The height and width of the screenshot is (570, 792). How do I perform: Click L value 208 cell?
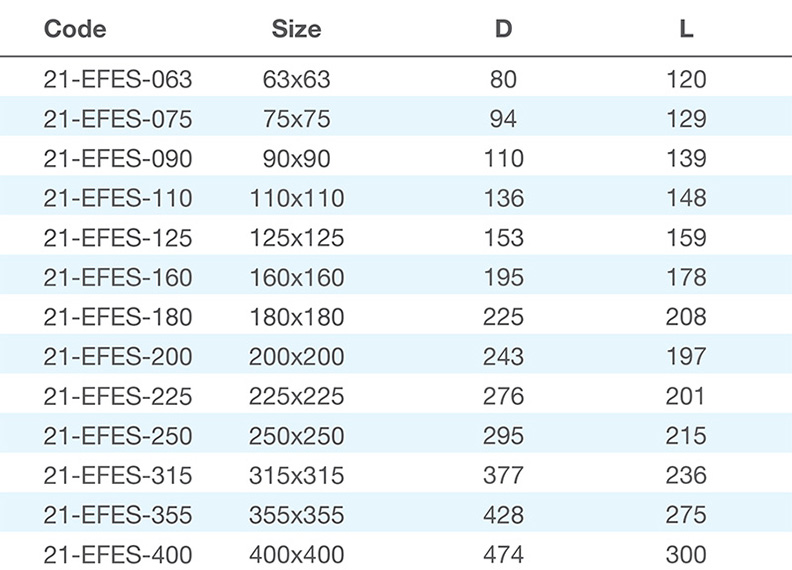pos(685,317)
